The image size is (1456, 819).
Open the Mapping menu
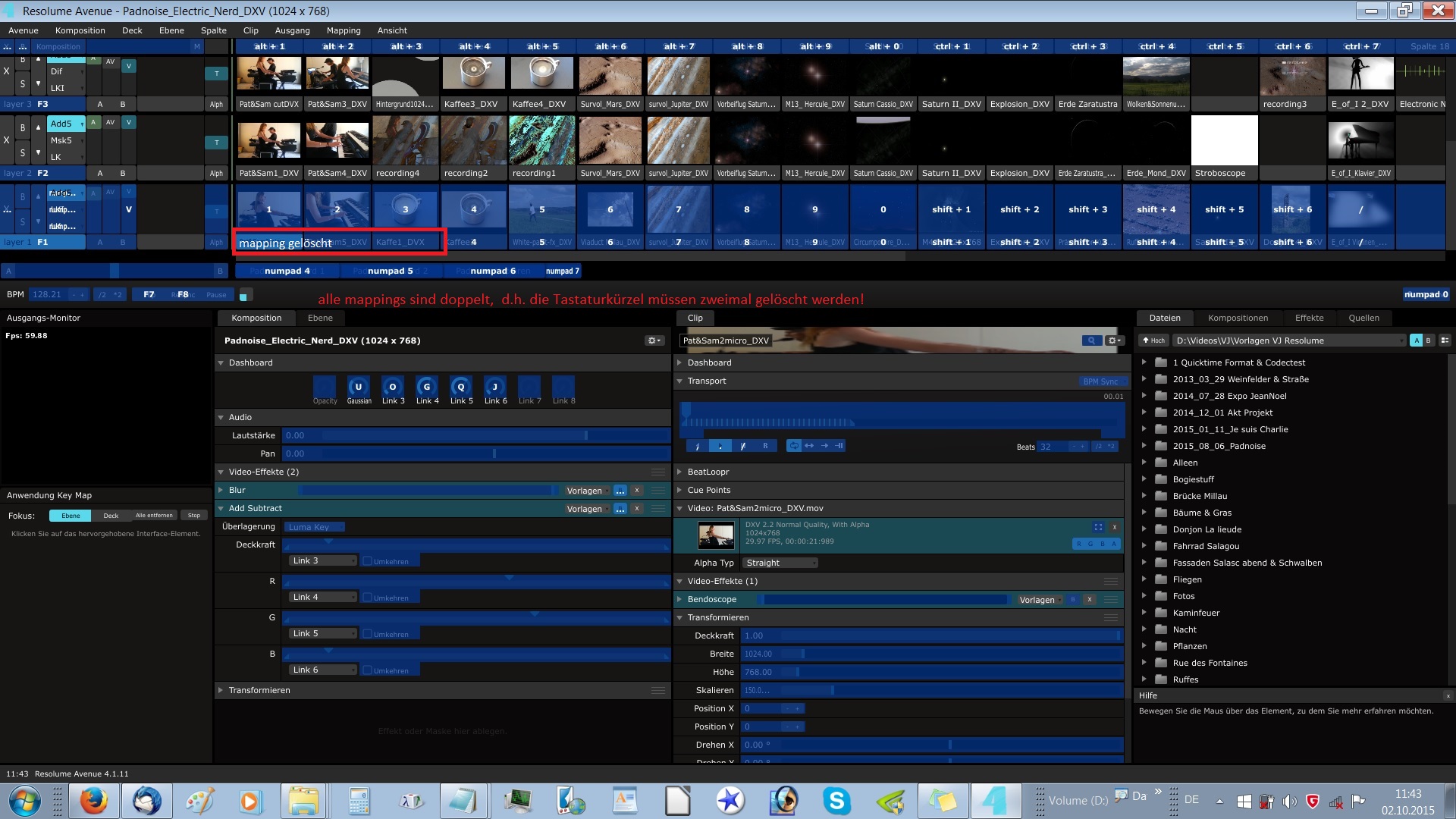coord(344,30)
